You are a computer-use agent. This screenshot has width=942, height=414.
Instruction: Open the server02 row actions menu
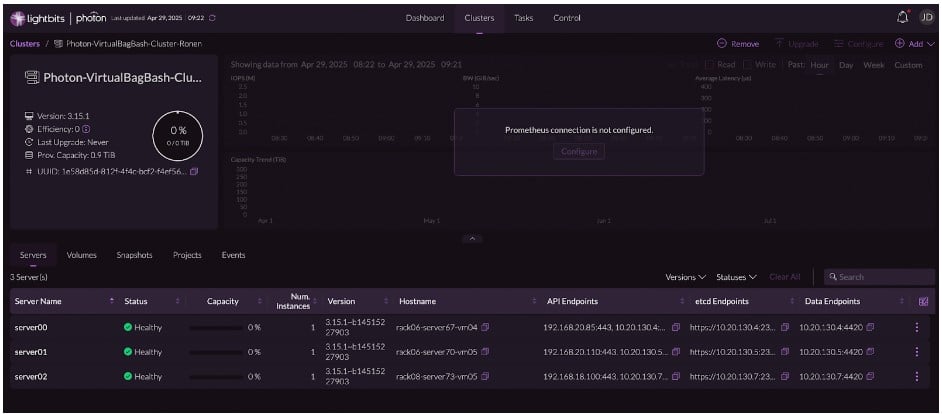point(917,377)
